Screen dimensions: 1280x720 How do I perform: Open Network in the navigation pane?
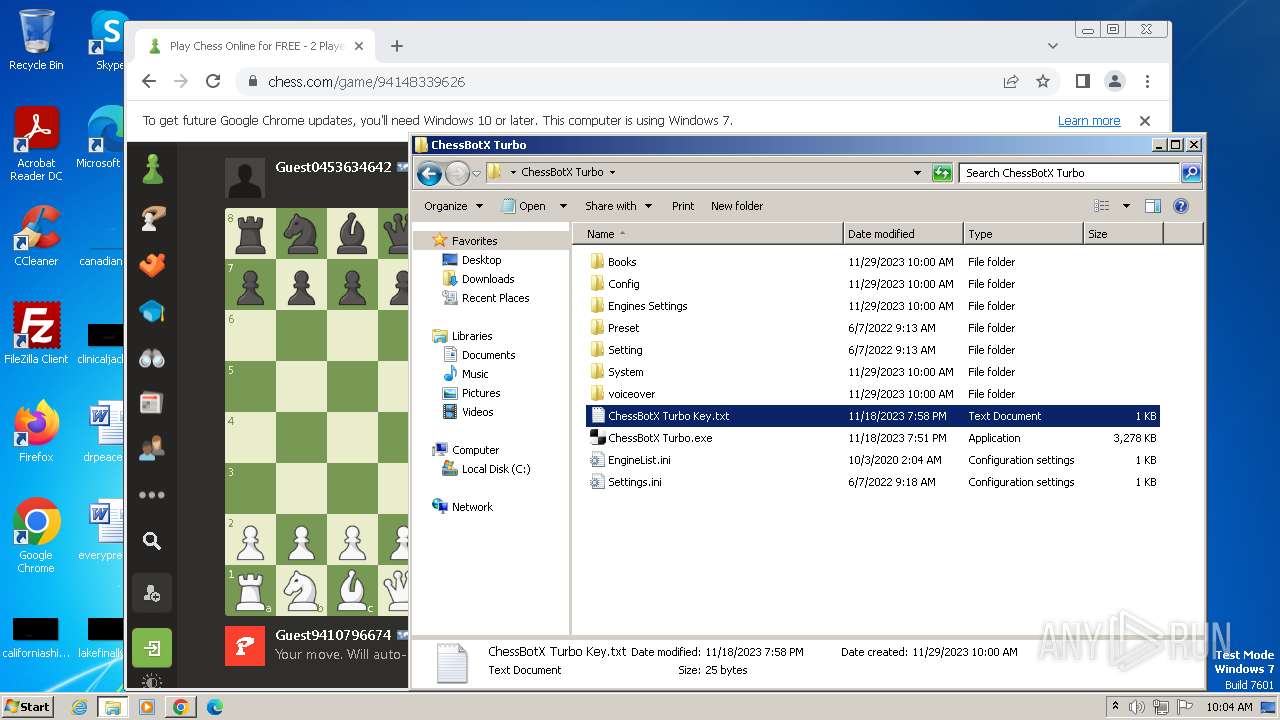[471, 507]
